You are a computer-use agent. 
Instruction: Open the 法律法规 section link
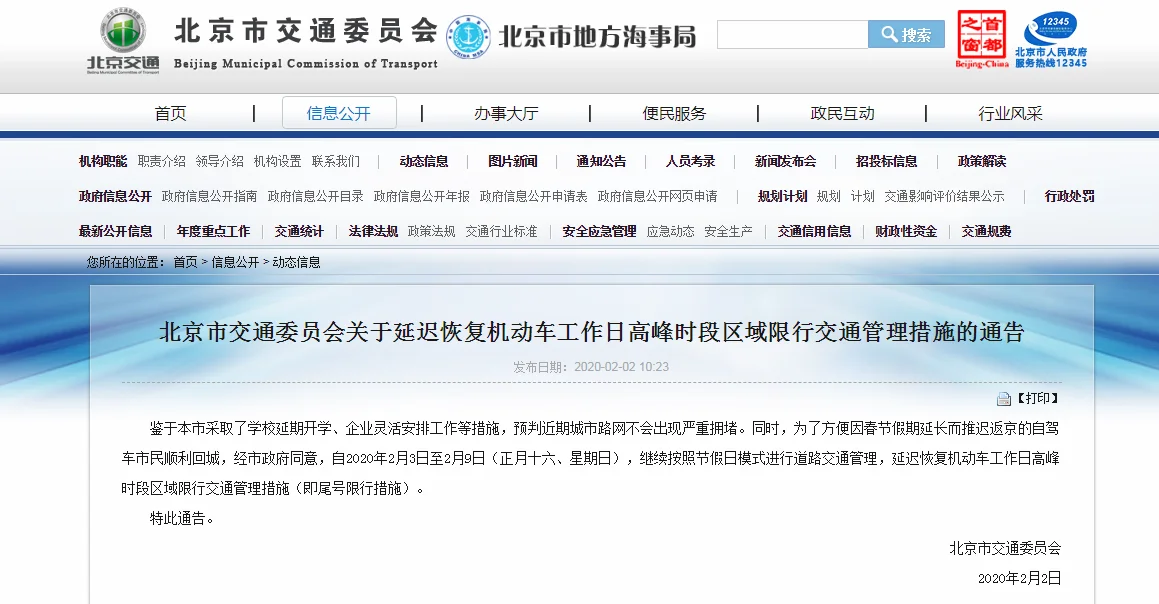tap(369, 230)
